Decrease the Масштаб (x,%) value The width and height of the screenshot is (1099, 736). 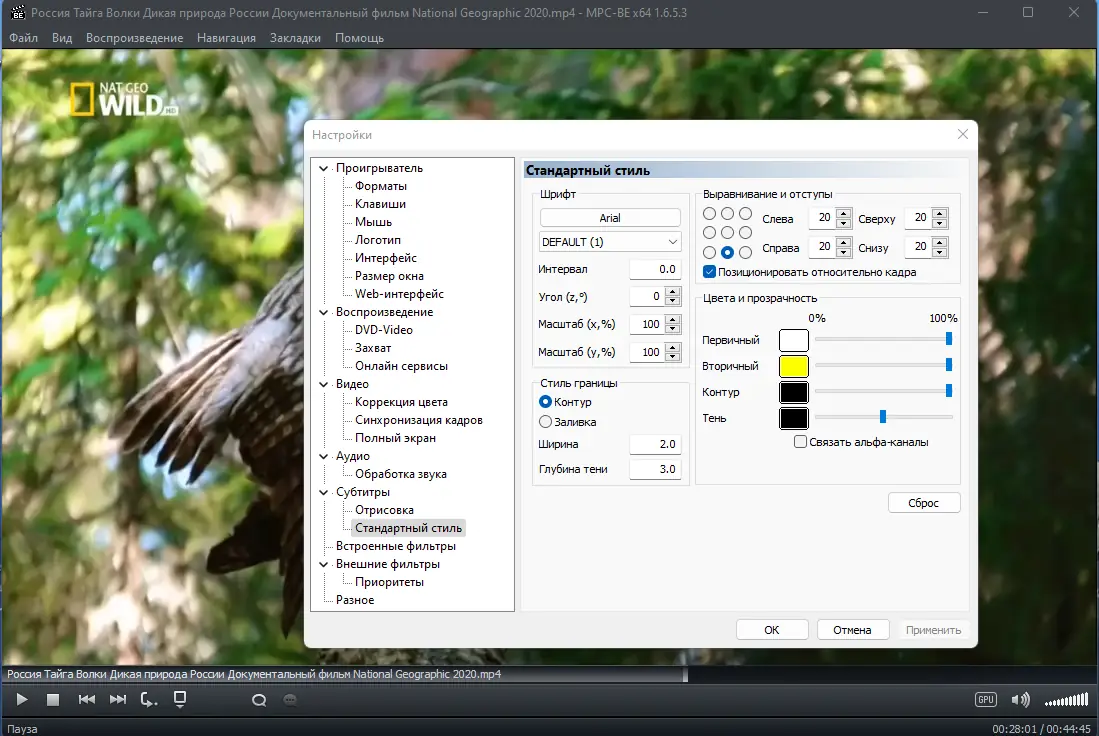[x=673, y=329]
